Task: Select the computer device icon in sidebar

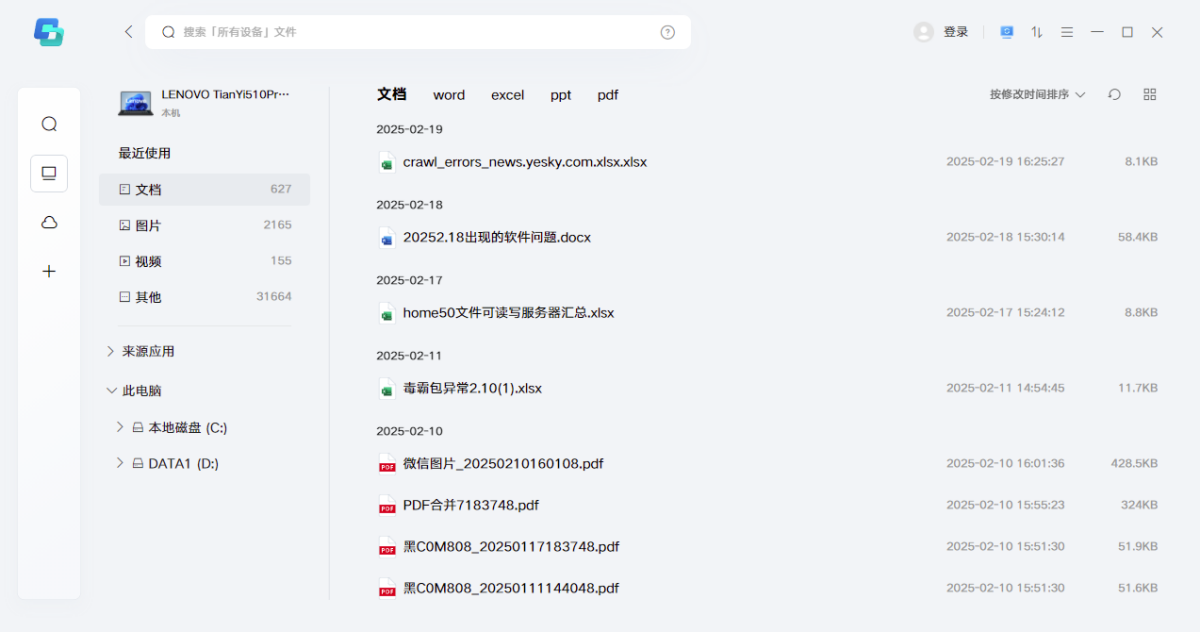Action: (49, 173)
